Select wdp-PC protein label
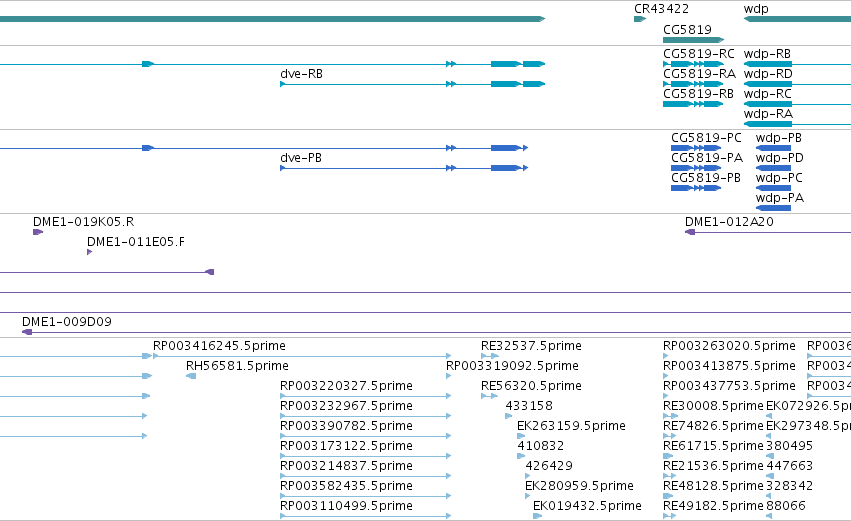This screenshot has height=521, width=851. coord(779,178)
